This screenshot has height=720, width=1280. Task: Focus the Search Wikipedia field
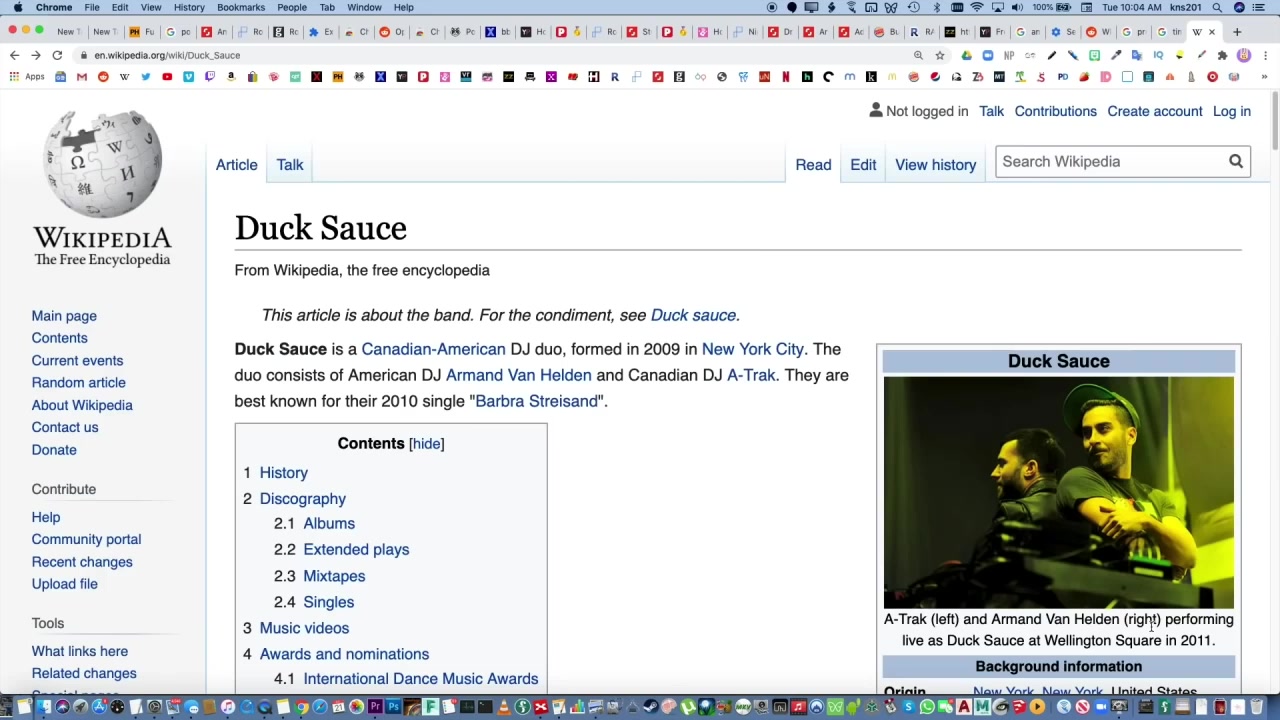1110,161
